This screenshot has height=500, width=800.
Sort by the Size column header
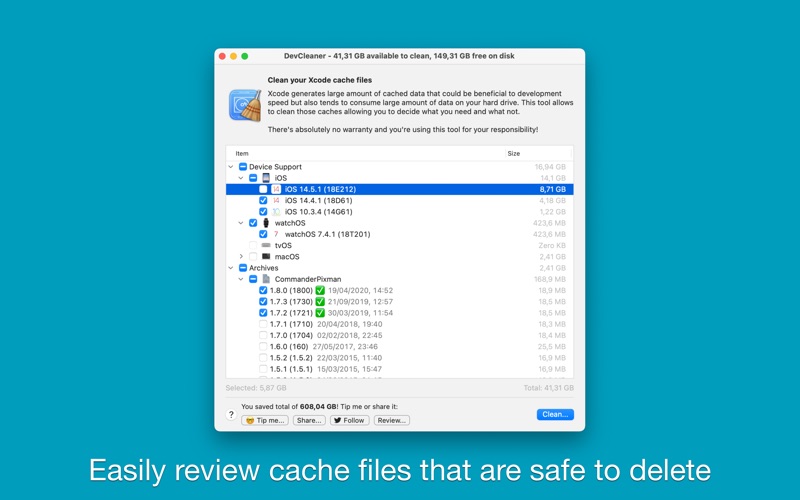pos(539,154)
